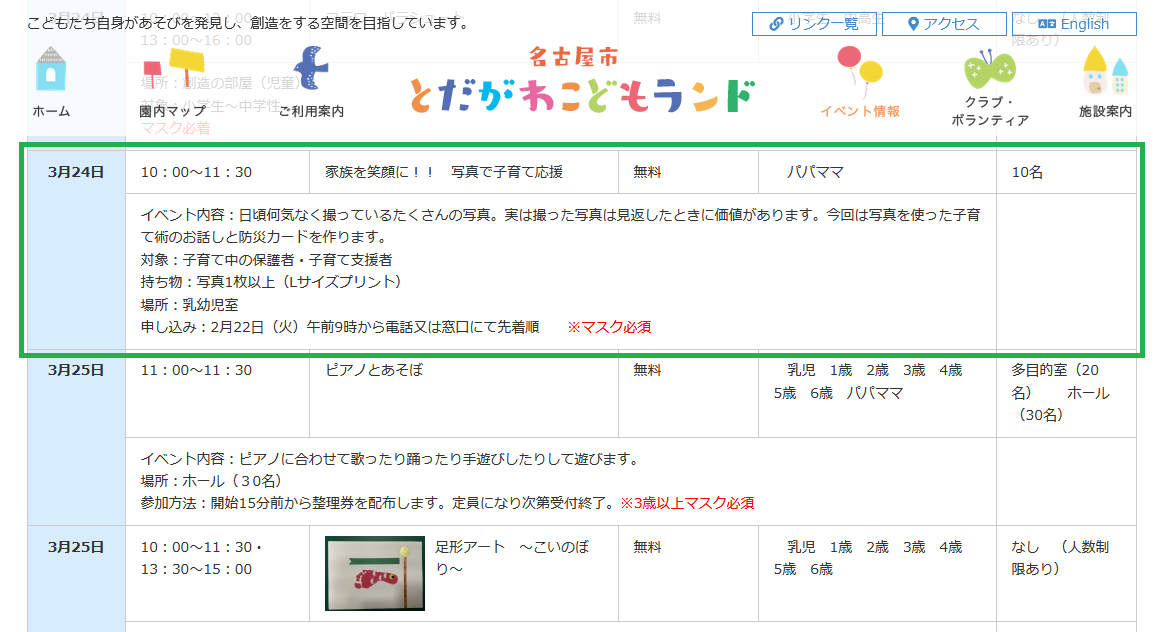
Task: Click the line 場所：ホール（30名）
Action: click(x=211, y=481)
